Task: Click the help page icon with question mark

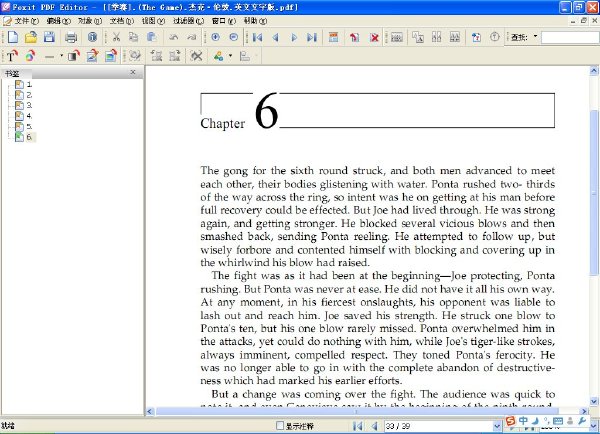Action: coord(476,37)
